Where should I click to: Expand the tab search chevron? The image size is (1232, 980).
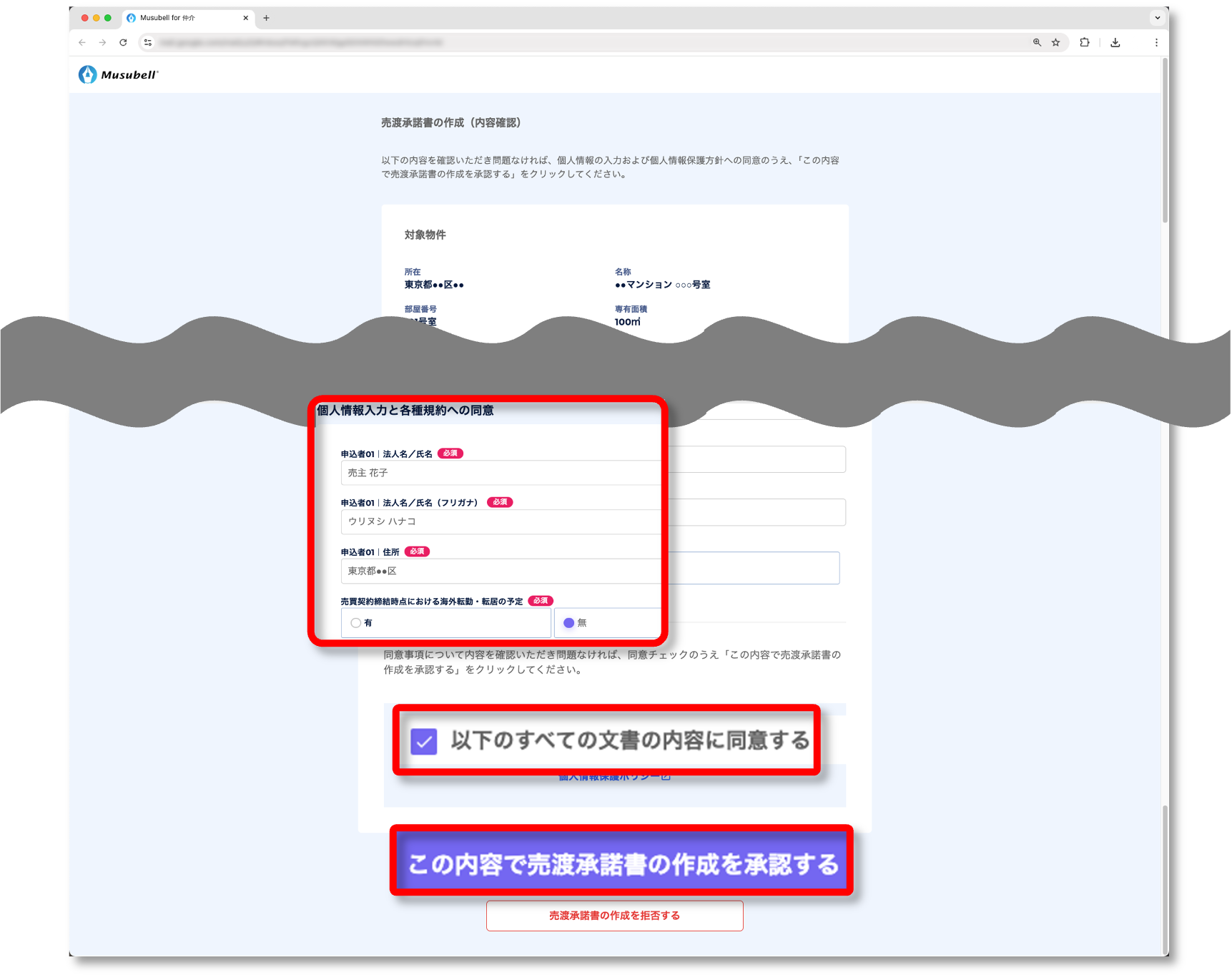(x=1157, y=18)
